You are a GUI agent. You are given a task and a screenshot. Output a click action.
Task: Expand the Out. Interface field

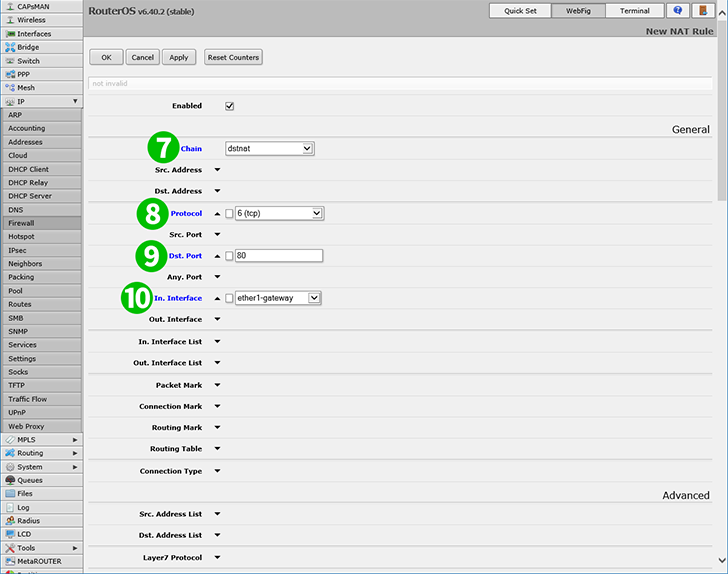[x=217, y=319]
